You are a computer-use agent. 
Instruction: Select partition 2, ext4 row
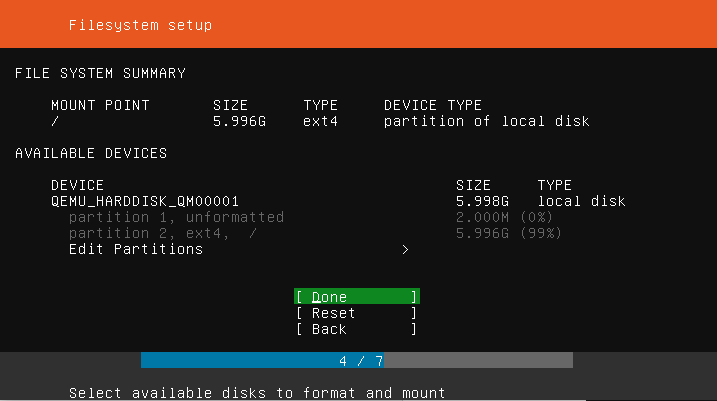pyautogui.click(x=162, y=233)
